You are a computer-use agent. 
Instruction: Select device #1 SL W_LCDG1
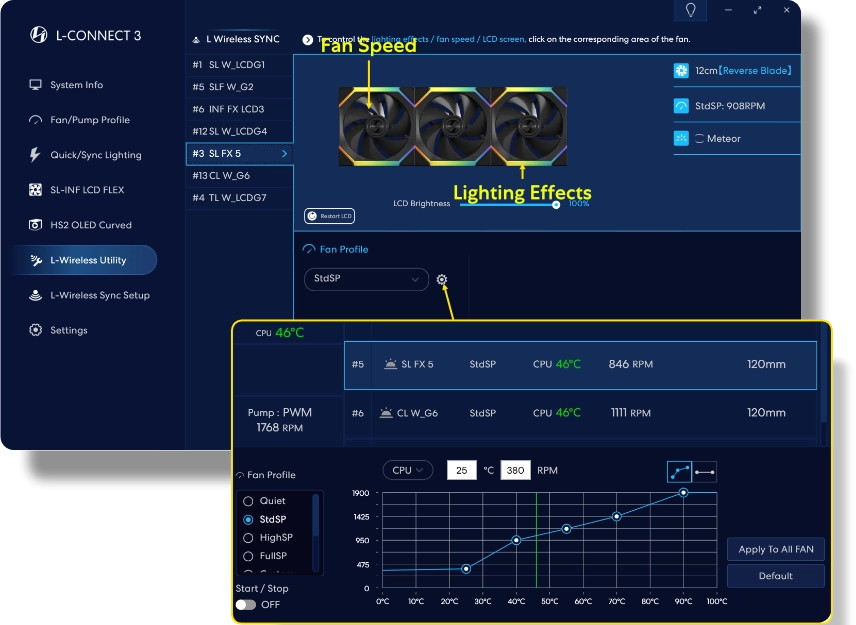tap(240, 64)
